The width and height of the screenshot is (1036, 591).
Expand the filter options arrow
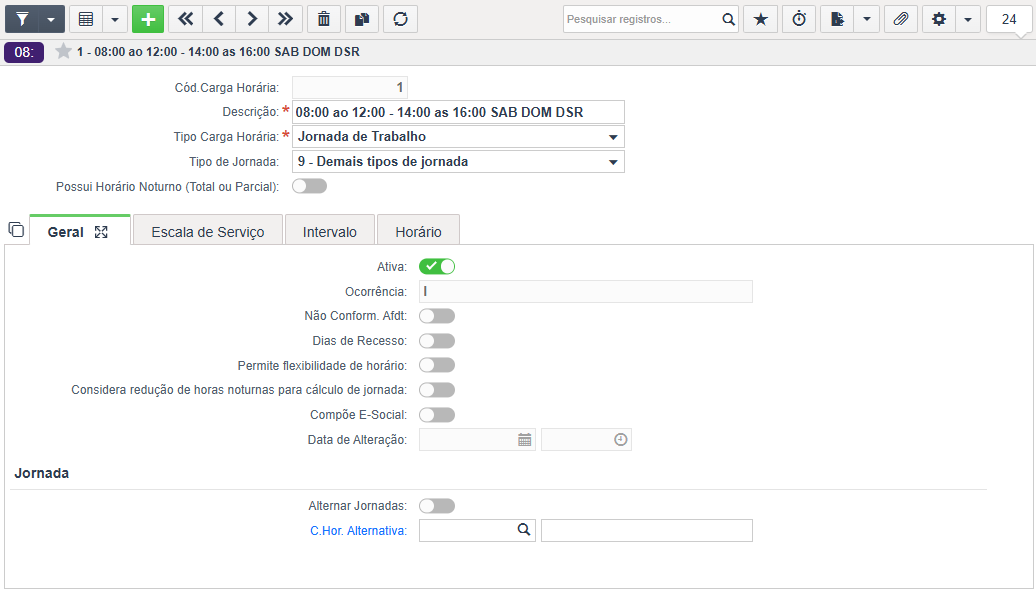point(52,19)
